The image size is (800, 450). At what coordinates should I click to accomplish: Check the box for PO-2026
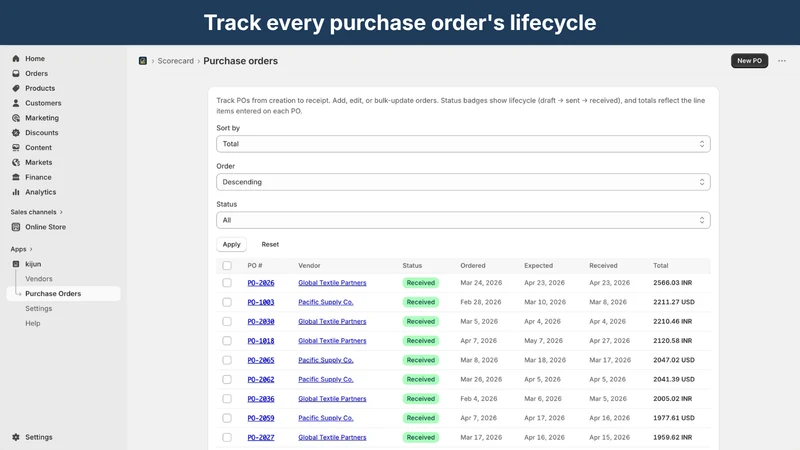(227, 283)
